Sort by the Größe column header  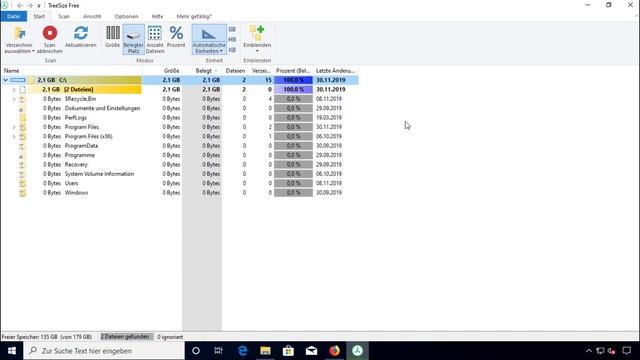point(162,71)
